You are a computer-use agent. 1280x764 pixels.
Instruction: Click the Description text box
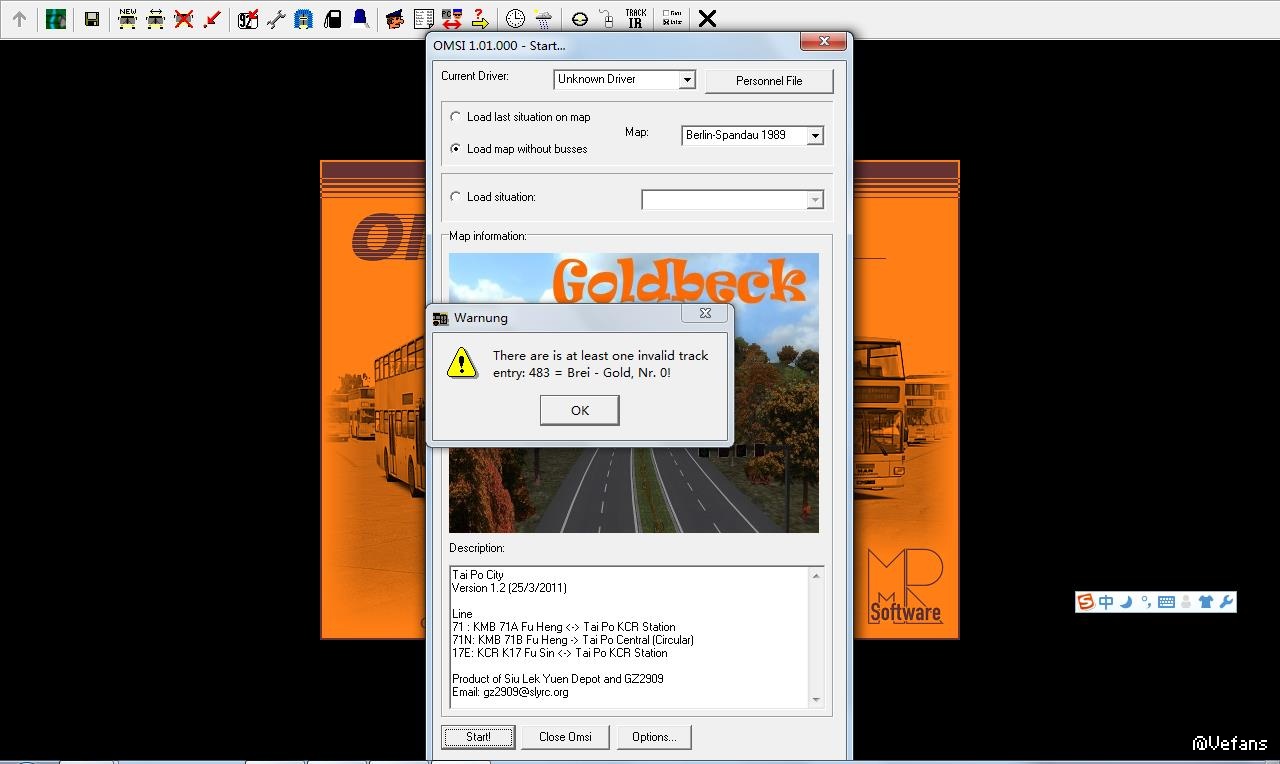[x=637, y=637]
